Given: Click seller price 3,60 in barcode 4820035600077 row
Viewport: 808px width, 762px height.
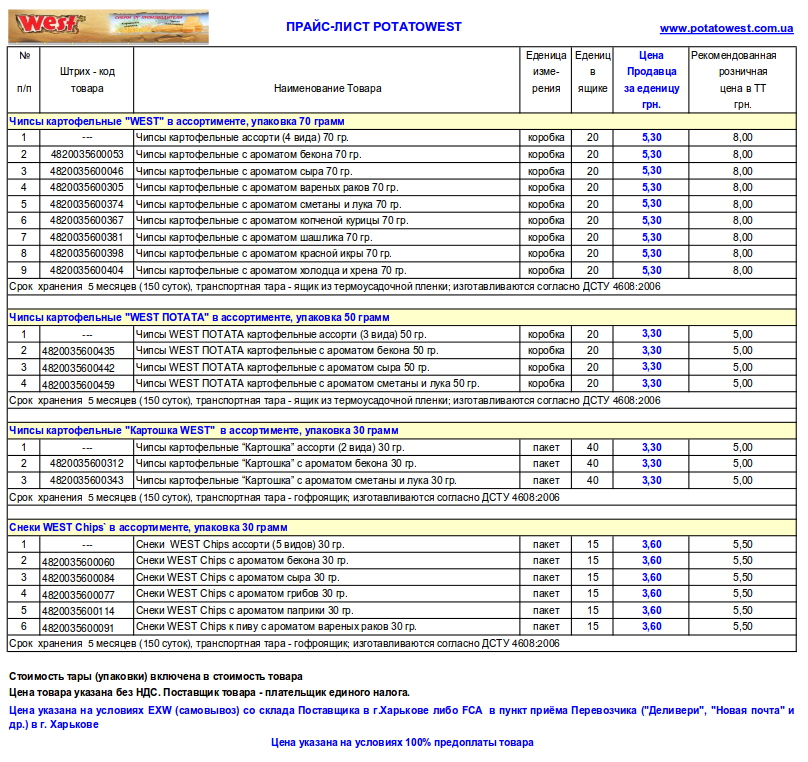Looking at the screenshot, I should point(652,594).
